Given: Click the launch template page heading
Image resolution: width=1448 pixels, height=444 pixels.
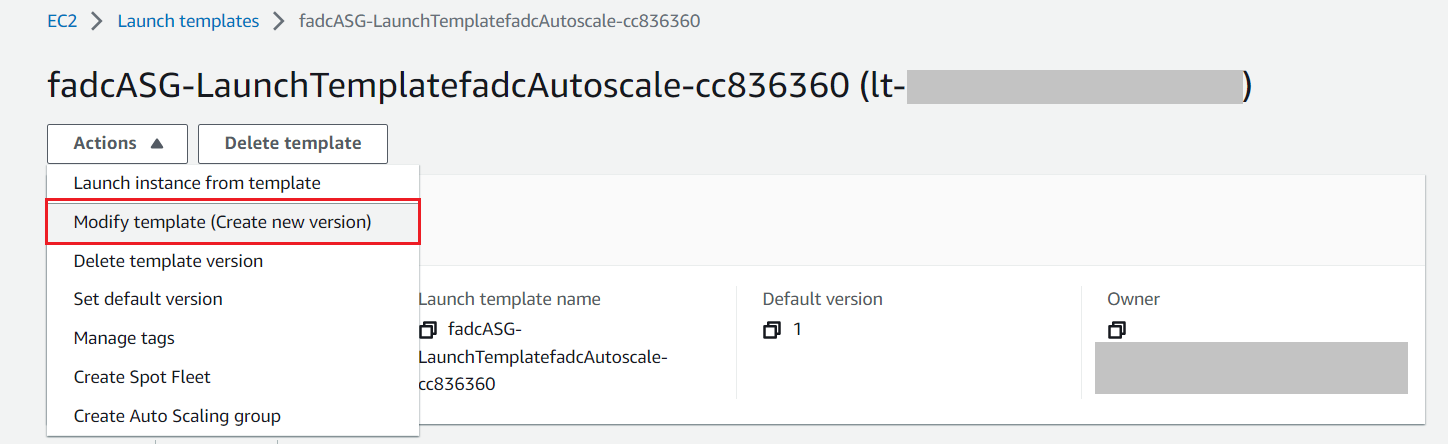Looking at the screenshot, I should (448, 87).
